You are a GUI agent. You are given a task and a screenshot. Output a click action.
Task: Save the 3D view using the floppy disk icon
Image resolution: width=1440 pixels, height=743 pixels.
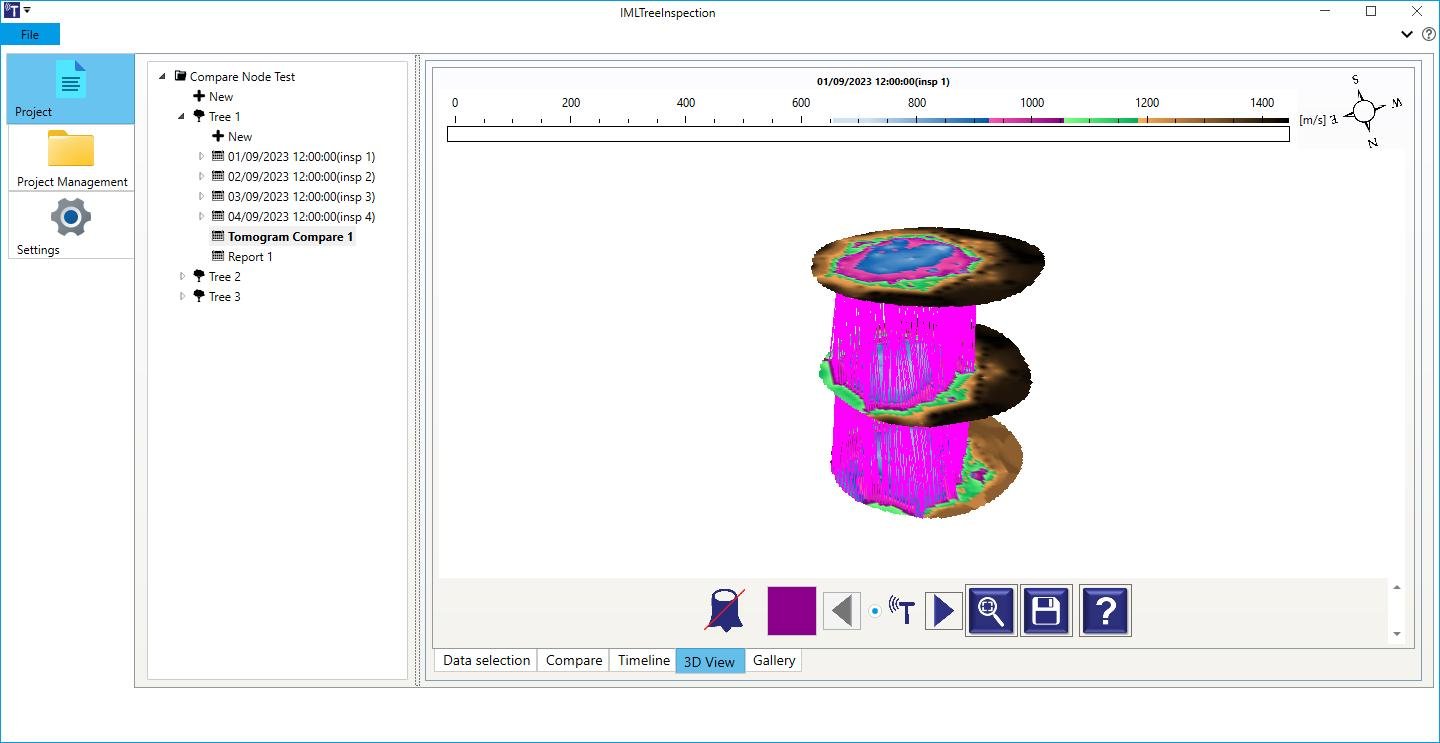[1046, 610]
